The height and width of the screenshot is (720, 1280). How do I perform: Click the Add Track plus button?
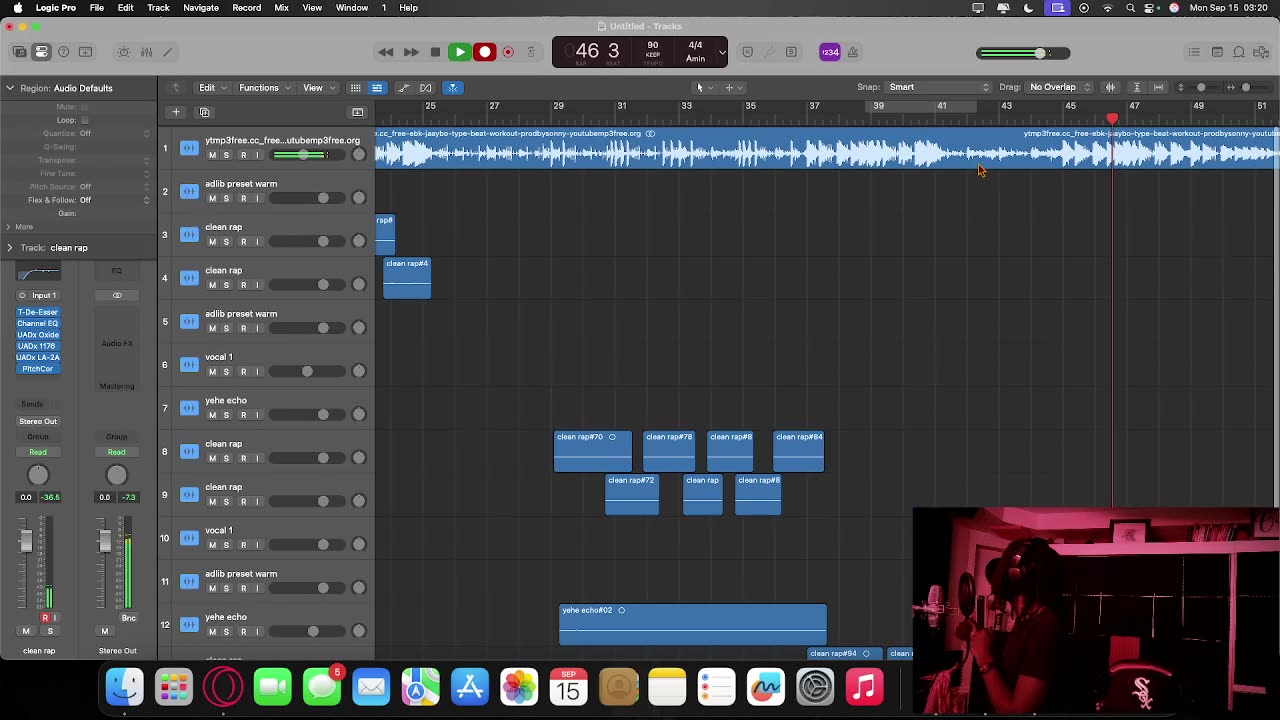pyautogui.click(x=176, y=112)
